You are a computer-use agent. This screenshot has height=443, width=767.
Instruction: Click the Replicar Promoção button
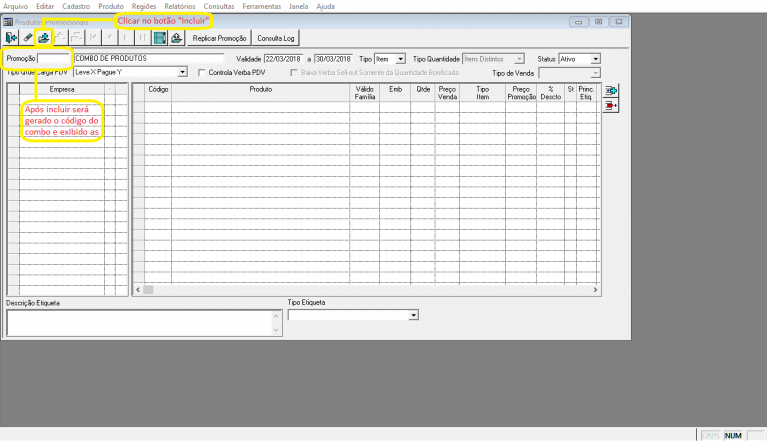[219, 38]
